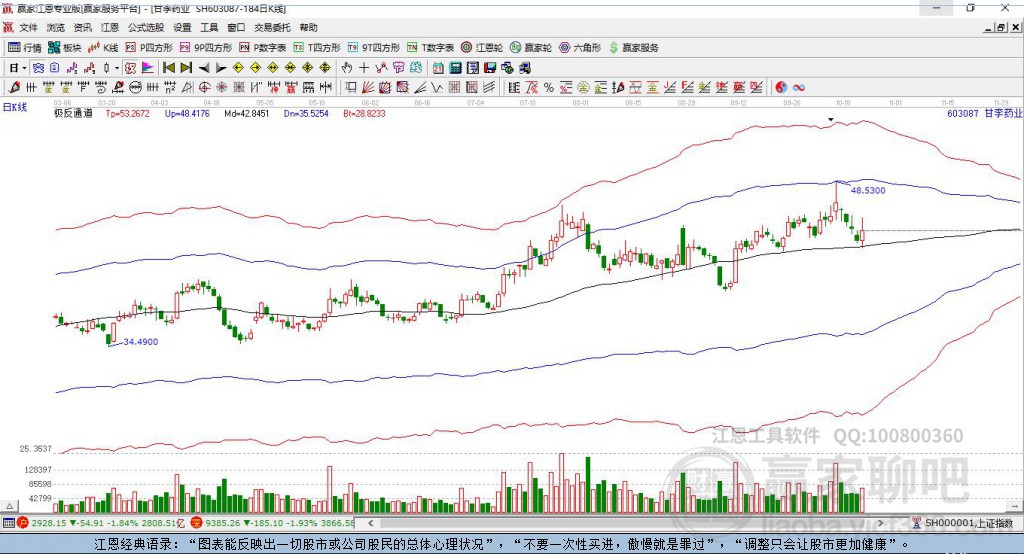The height and width of the screenshot is (554, 1024).
Task: Expand volume panel with up triangle button
Action: click(9, 506)
